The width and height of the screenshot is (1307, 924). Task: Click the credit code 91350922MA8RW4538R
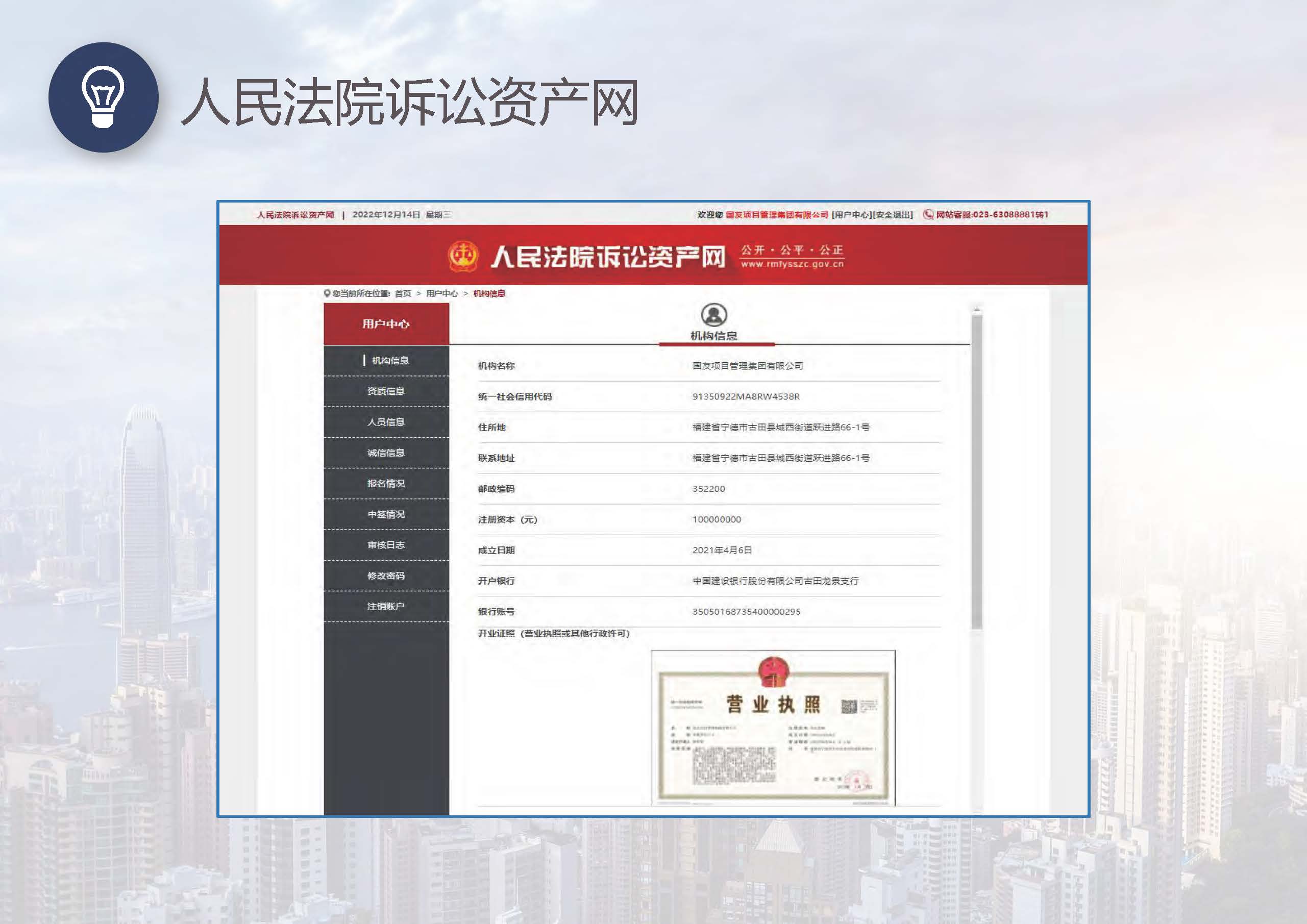tap(746, 396)
